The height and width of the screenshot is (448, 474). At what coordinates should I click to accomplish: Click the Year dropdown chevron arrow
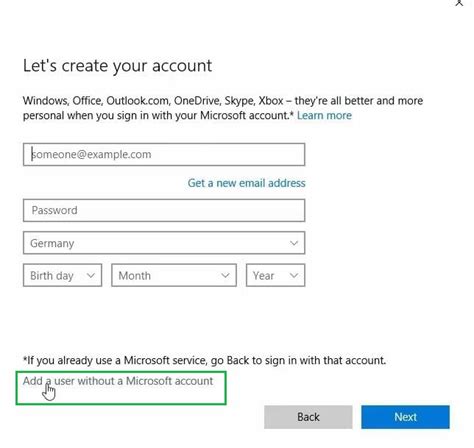click(x=294, y=275)
